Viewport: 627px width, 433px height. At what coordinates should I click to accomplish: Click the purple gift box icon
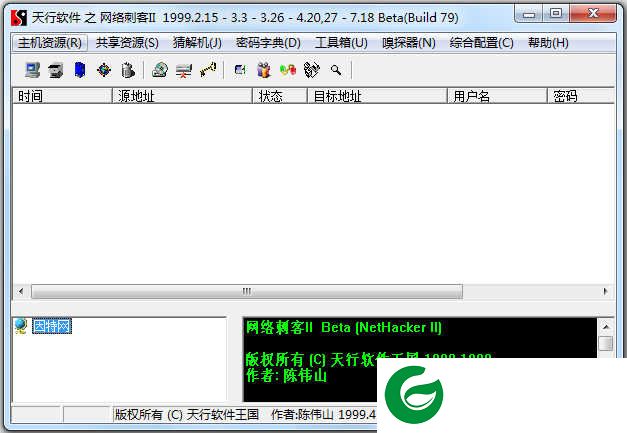(264, 70)
